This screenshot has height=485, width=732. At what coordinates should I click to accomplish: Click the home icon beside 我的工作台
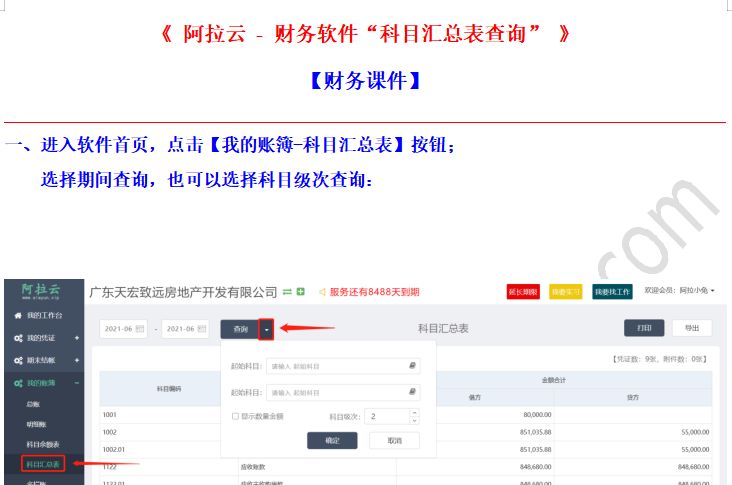18,316
